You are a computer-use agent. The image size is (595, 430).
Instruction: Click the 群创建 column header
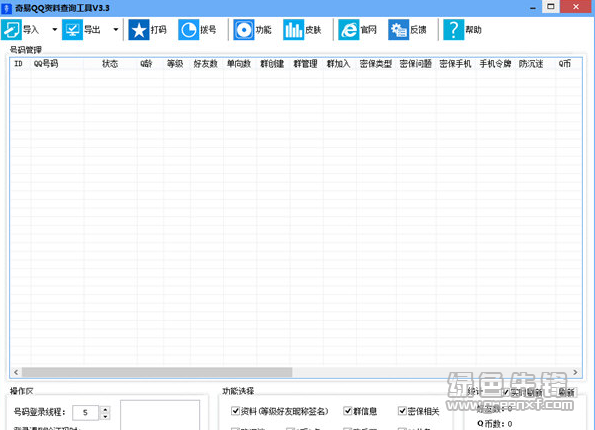[273, 64]
